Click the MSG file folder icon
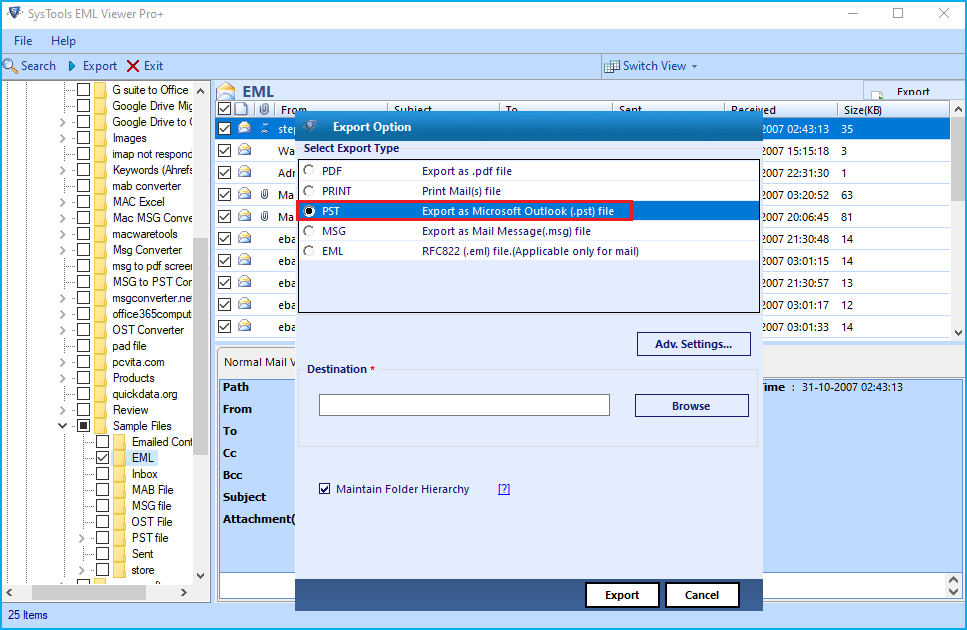The image size is (967, 630). tap(120, 506)
